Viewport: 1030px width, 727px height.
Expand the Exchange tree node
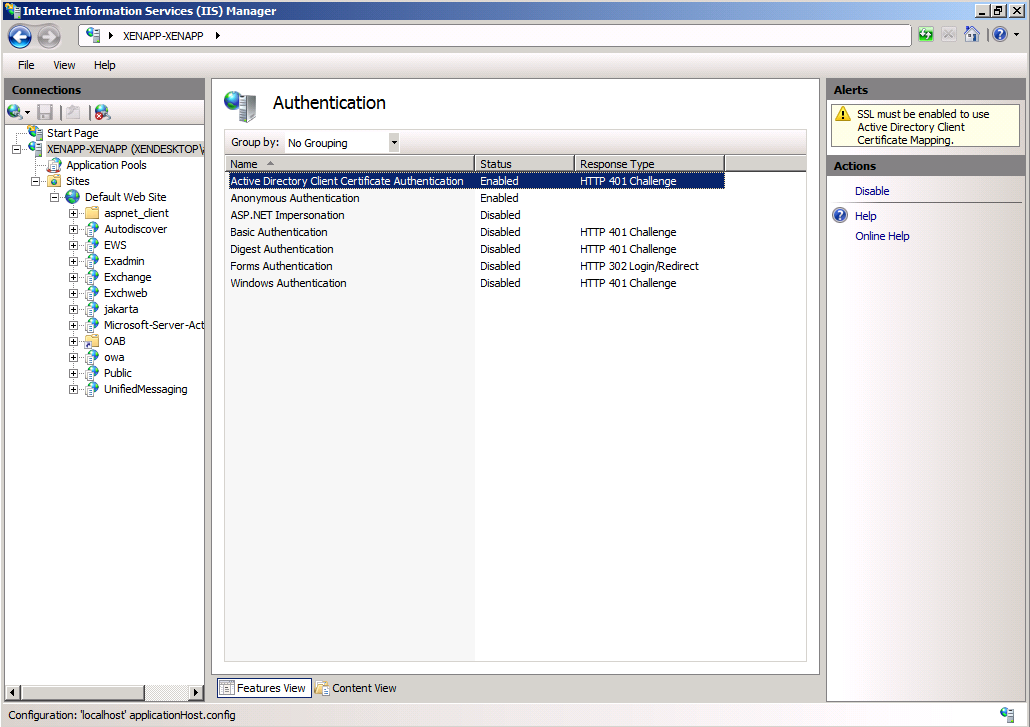click(x=74, y=277)
